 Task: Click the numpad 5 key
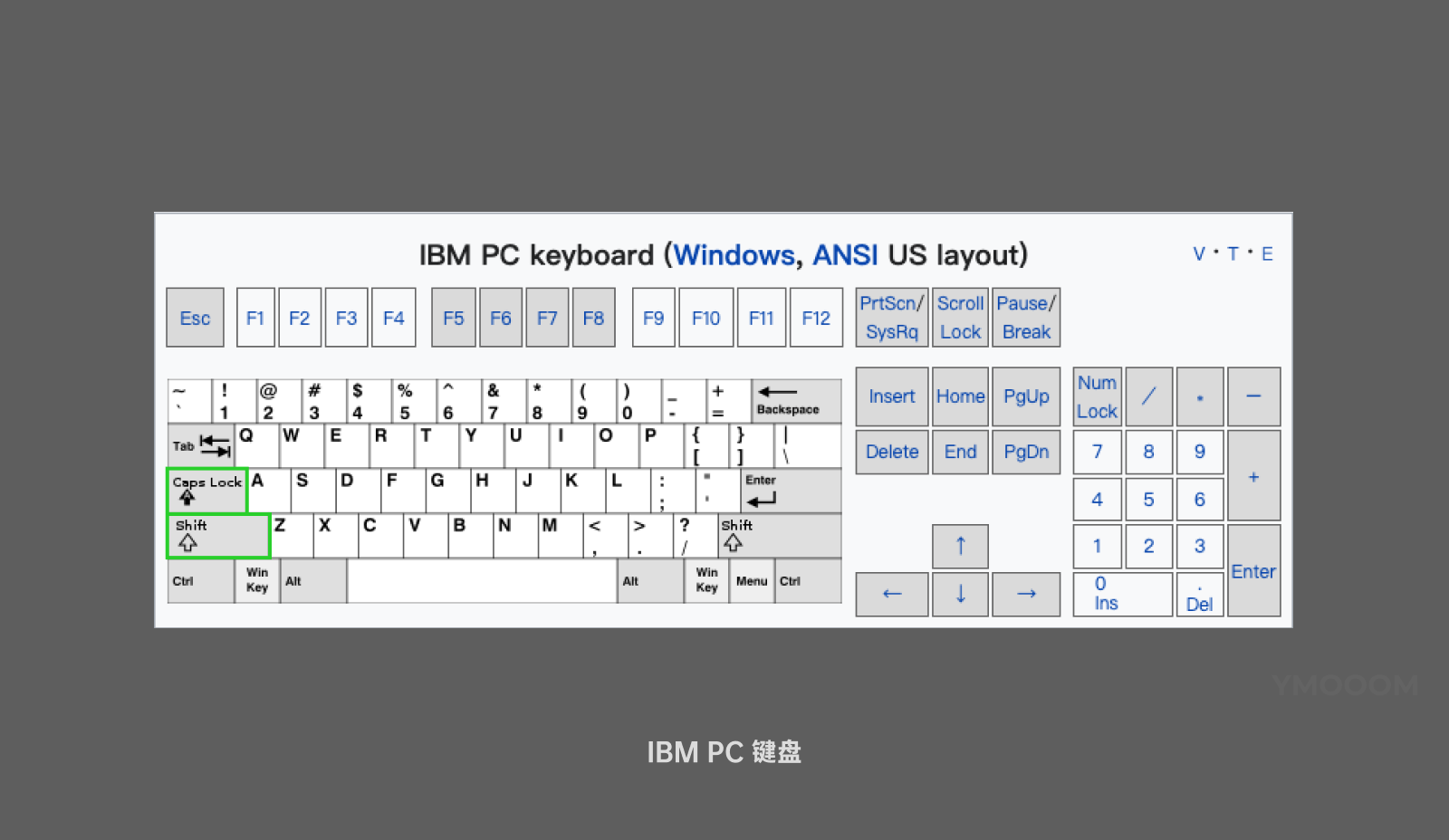click(x=1148, y=500)
